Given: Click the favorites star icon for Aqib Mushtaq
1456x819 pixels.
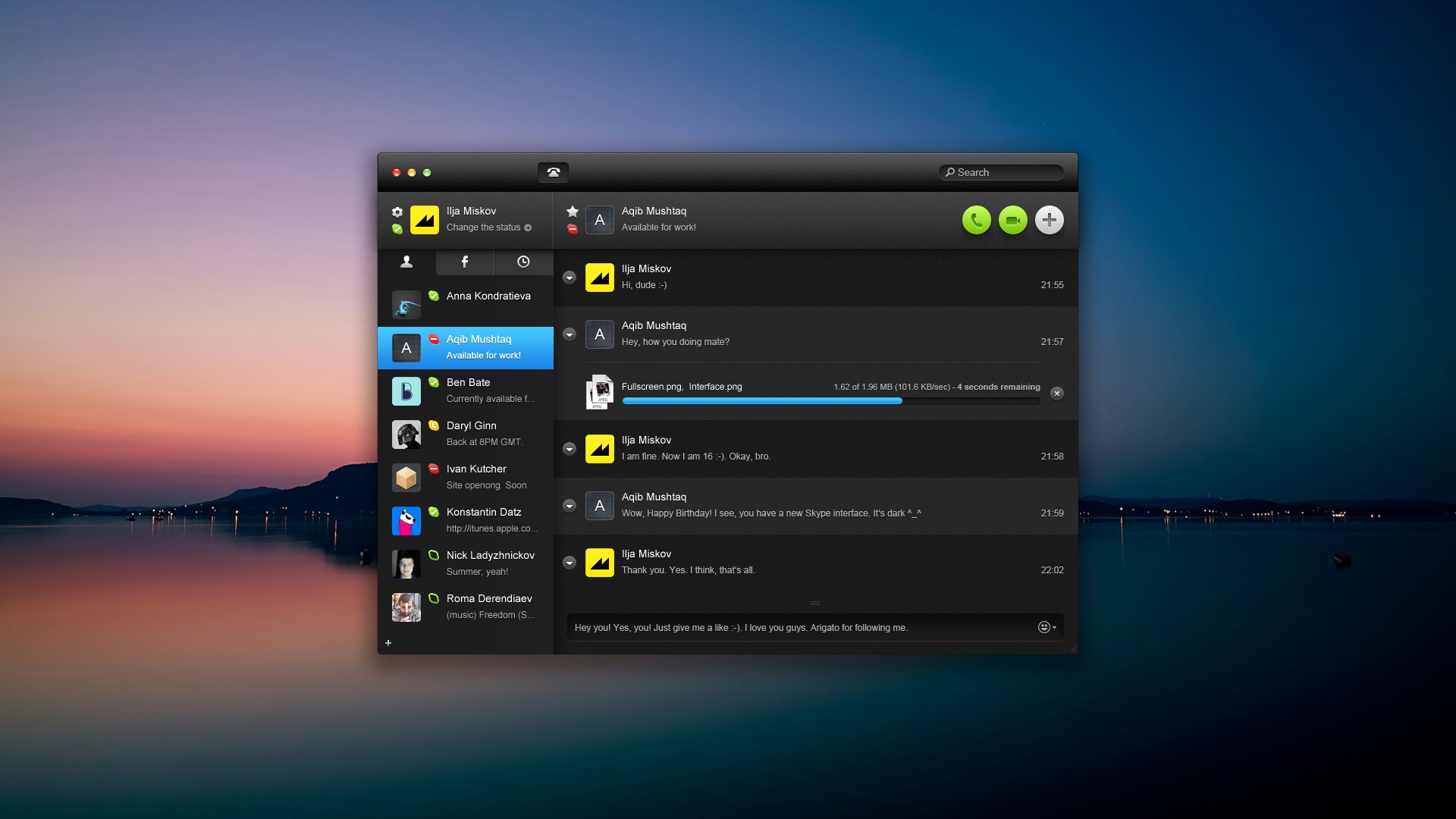Looking at the screenshot, I should 572,210.
